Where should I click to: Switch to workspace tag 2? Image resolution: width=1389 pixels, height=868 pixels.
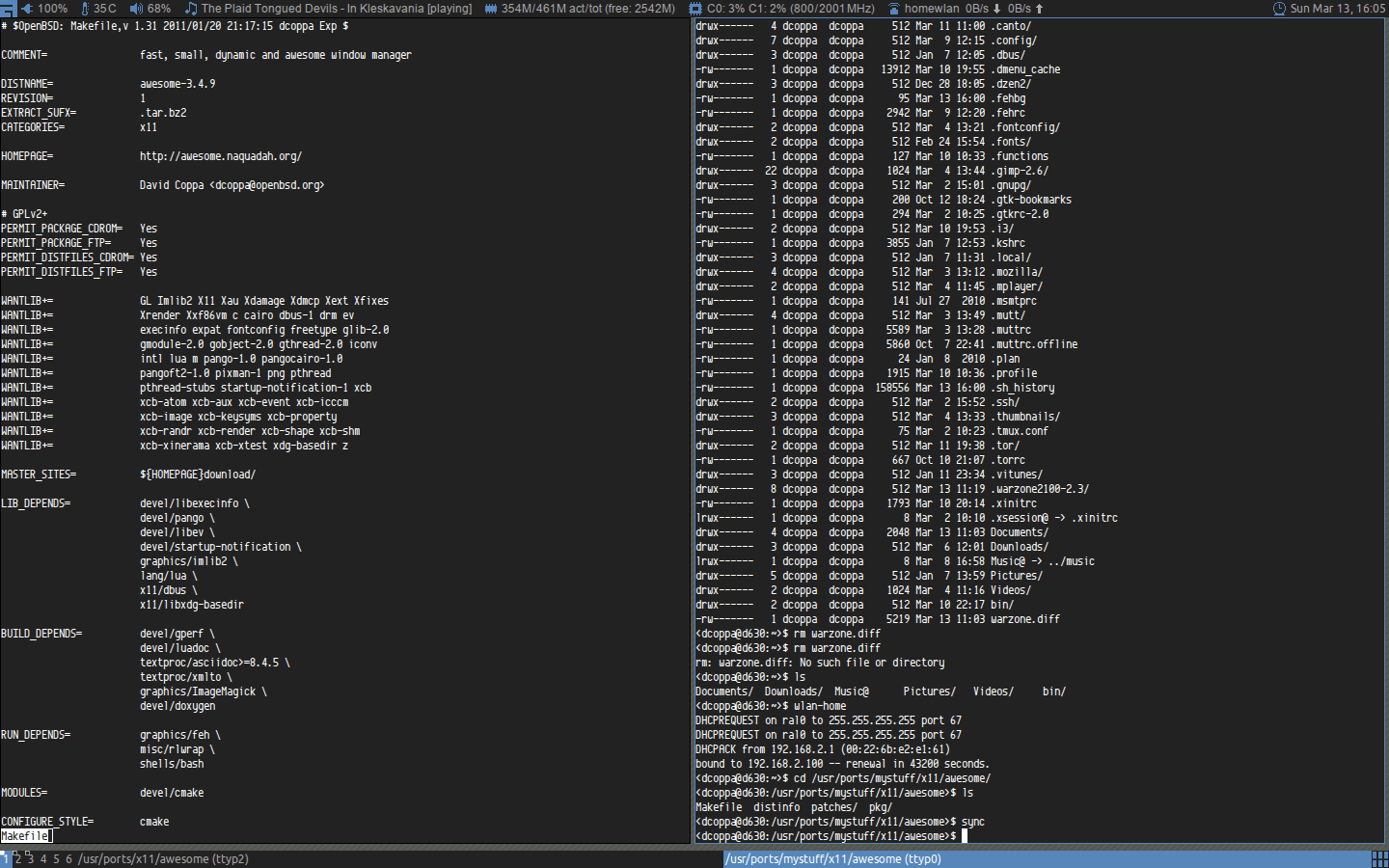[17, 858]
